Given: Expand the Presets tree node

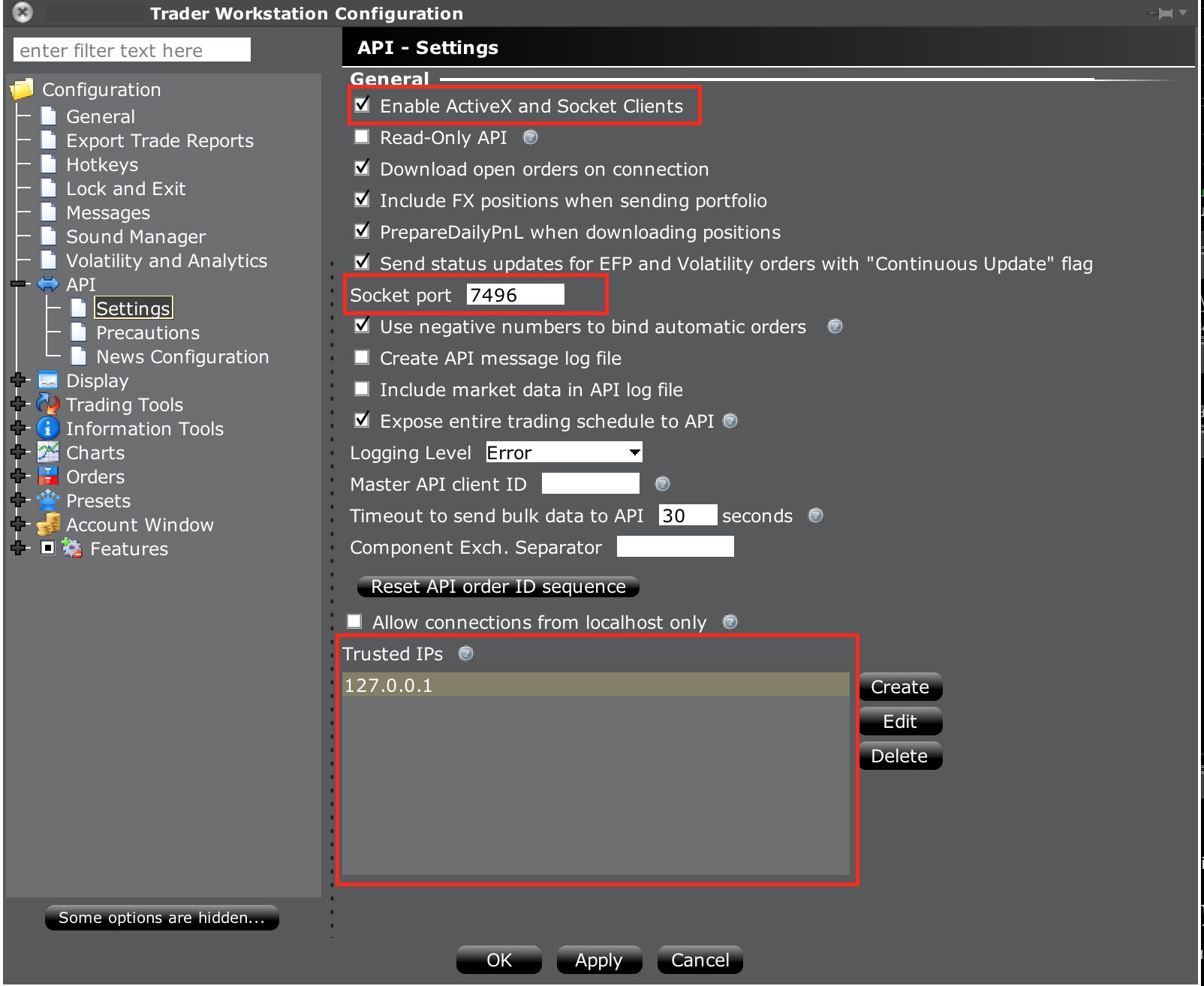Looking at the screenshot, I should 18,501.
